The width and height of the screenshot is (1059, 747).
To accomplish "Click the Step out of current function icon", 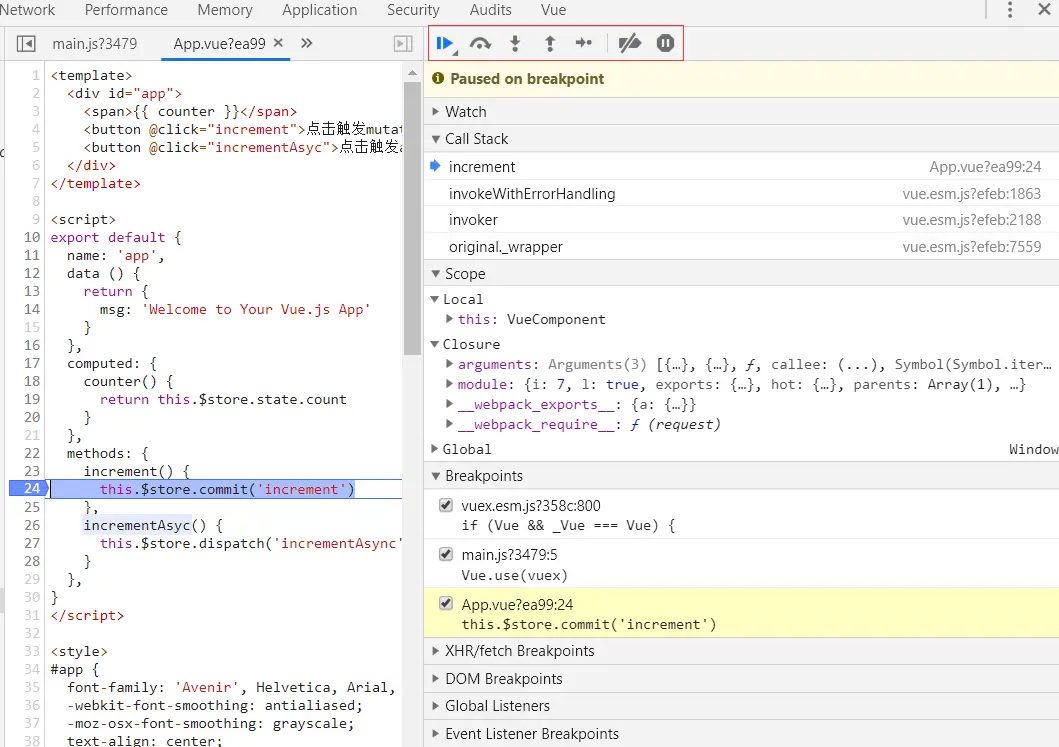I will pyautogui.click(x=549, y=43).
